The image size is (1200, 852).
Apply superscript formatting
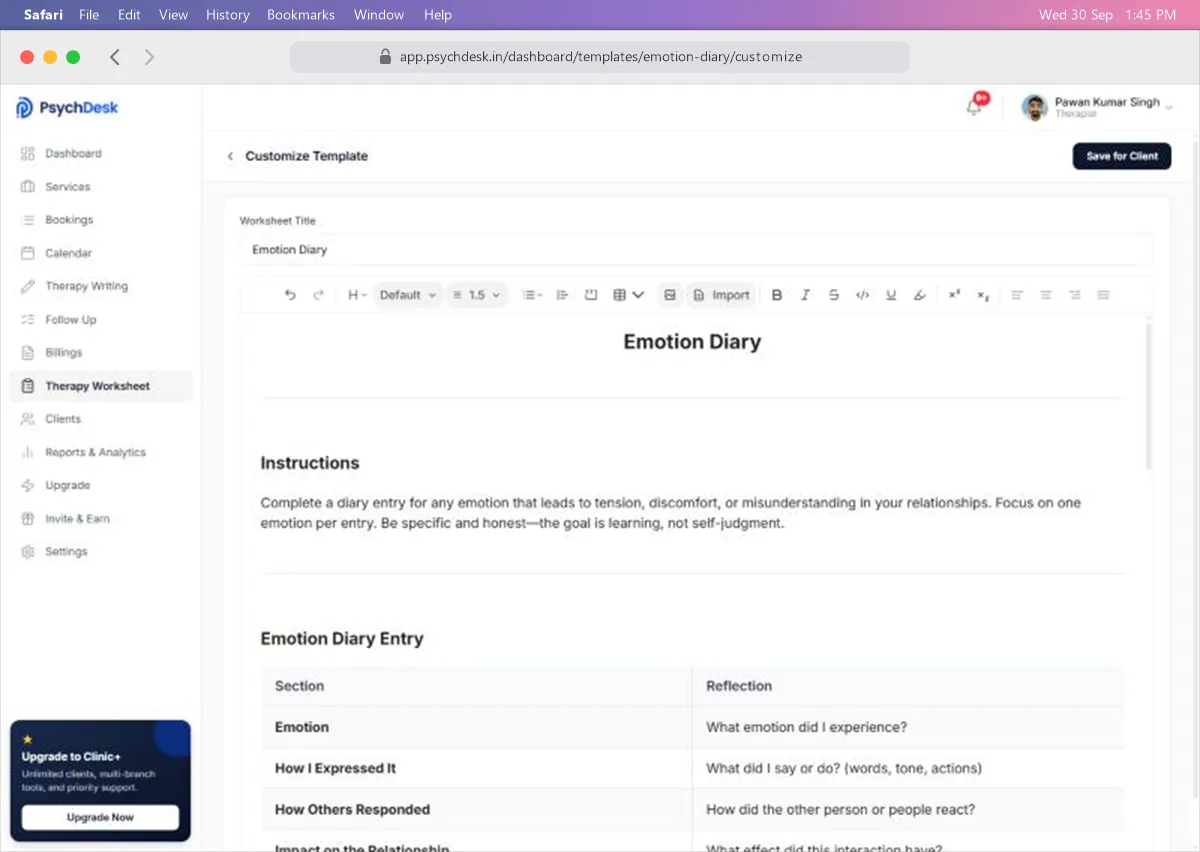[x=954, y=295]
